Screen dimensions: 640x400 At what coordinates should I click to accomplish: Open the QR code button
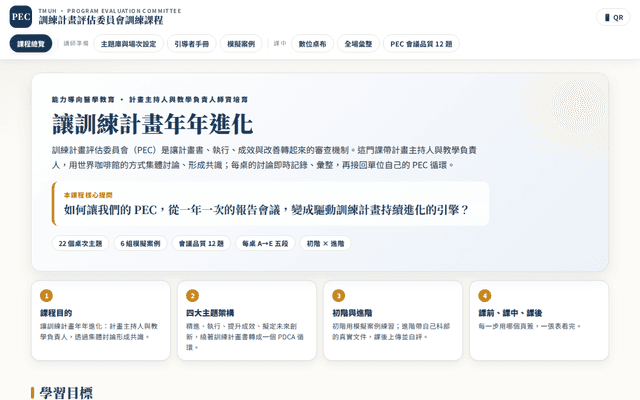click(613, 17)
